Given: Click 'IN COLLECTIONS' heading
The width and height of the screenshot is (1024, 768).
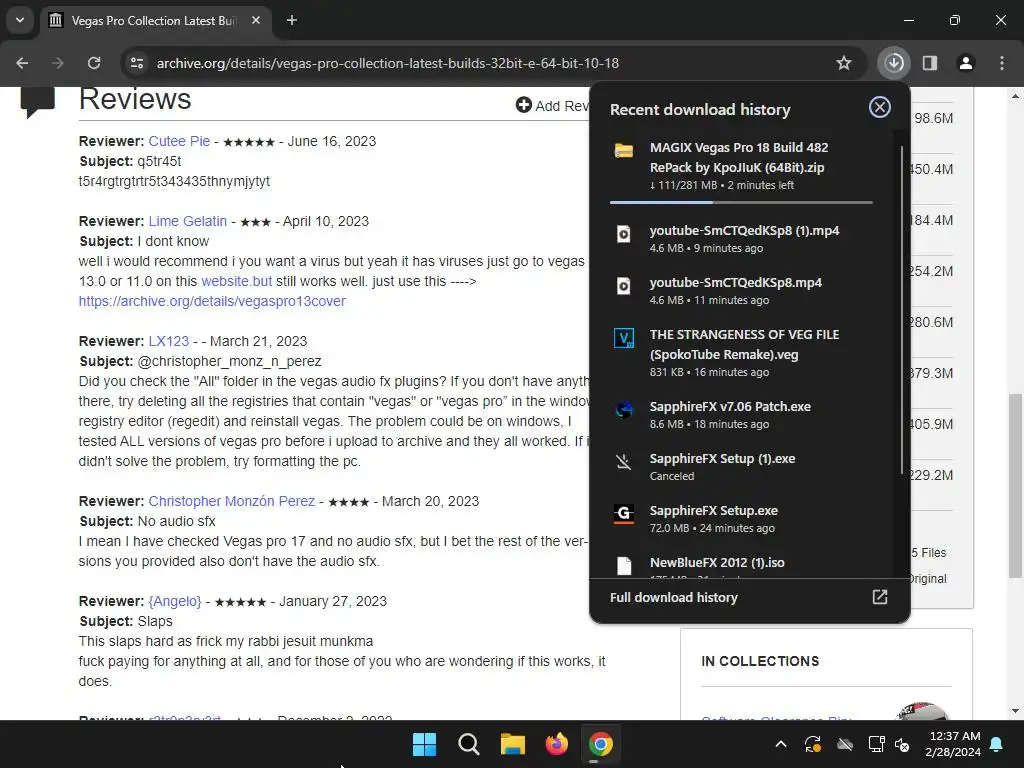Looking at the screenshot, I should [760, 661].
